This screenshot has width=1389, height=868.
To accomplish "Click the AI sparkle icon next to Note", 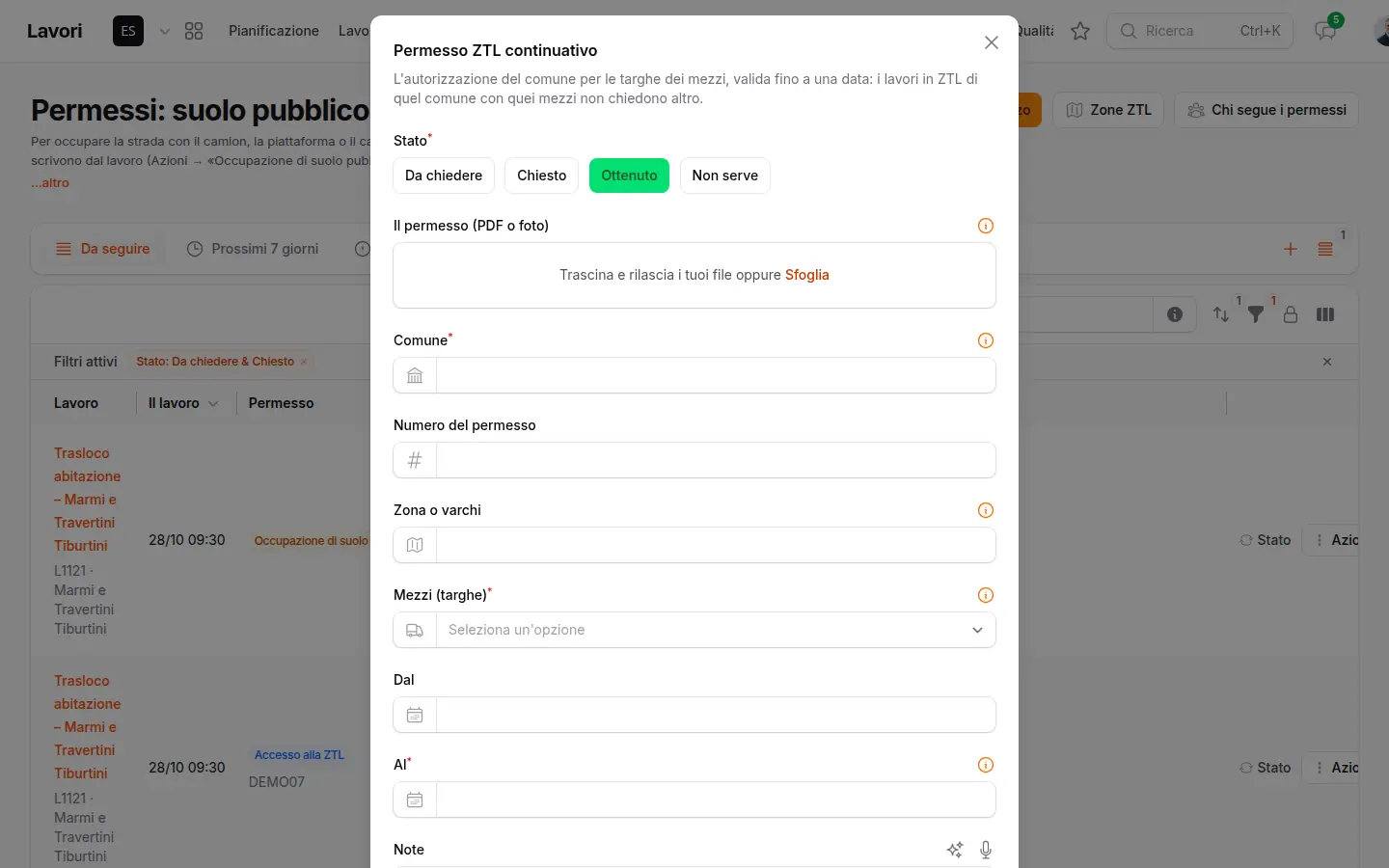I will coord(955,850).
